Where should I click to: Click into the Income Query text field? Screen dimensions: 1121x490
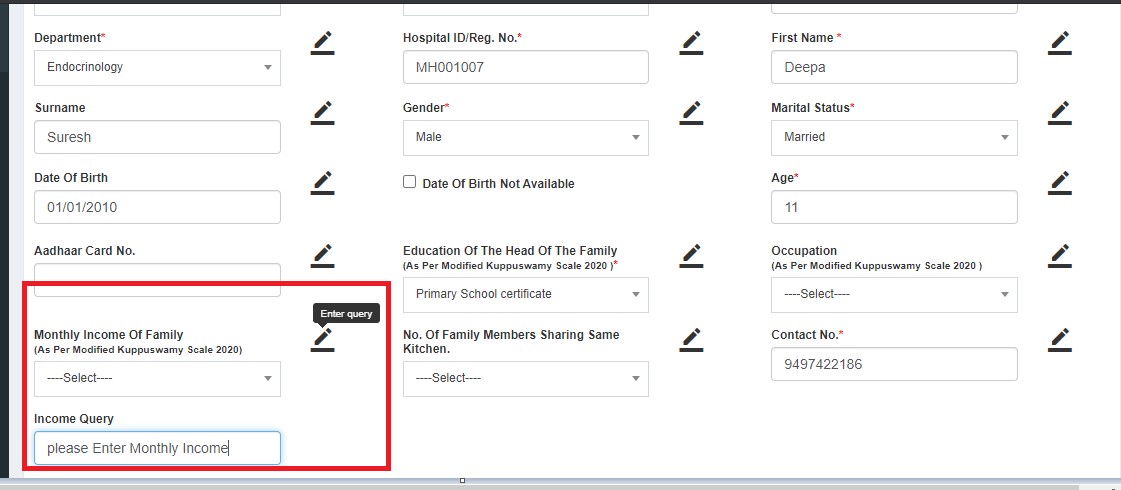click(x=157, y=448)
